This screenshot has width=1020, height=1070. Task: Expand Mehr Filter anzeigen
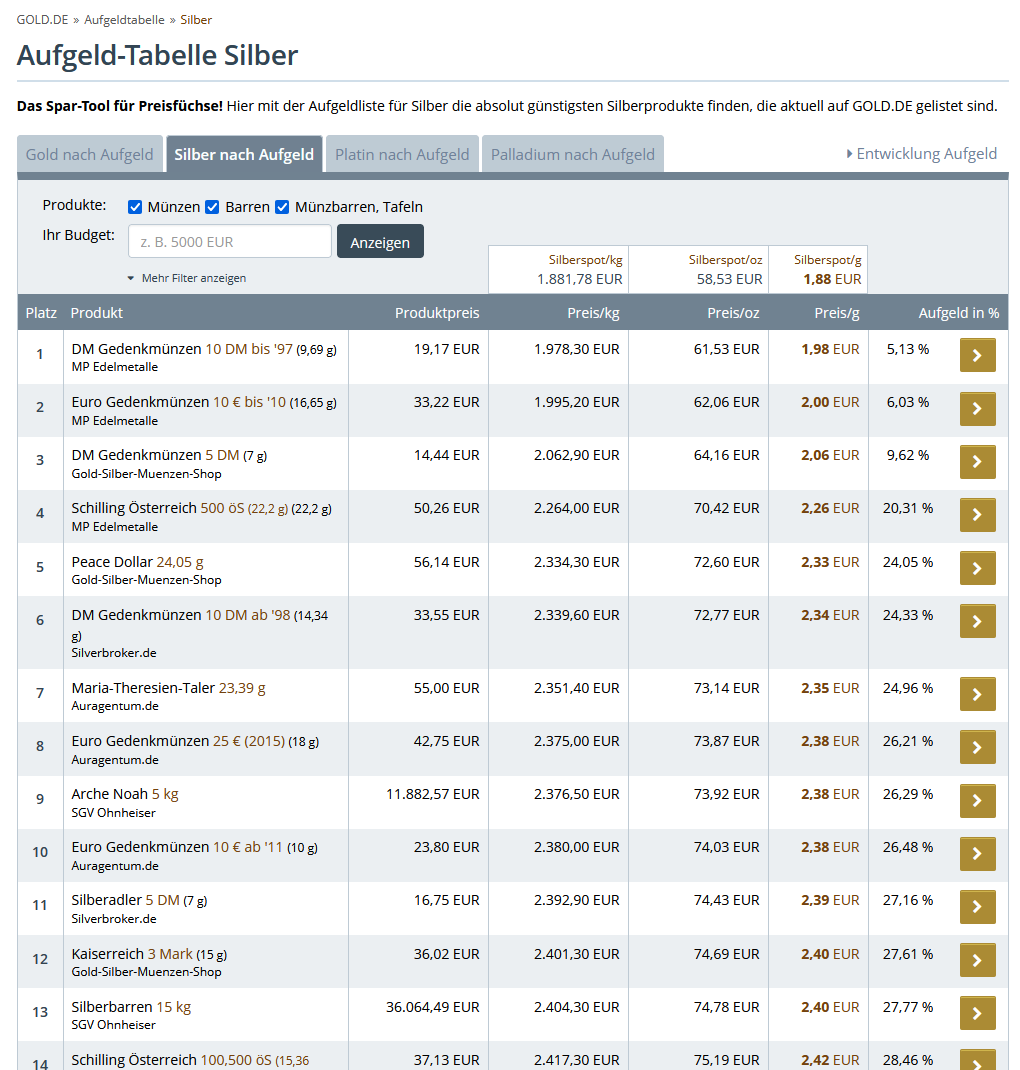(187, 278)
